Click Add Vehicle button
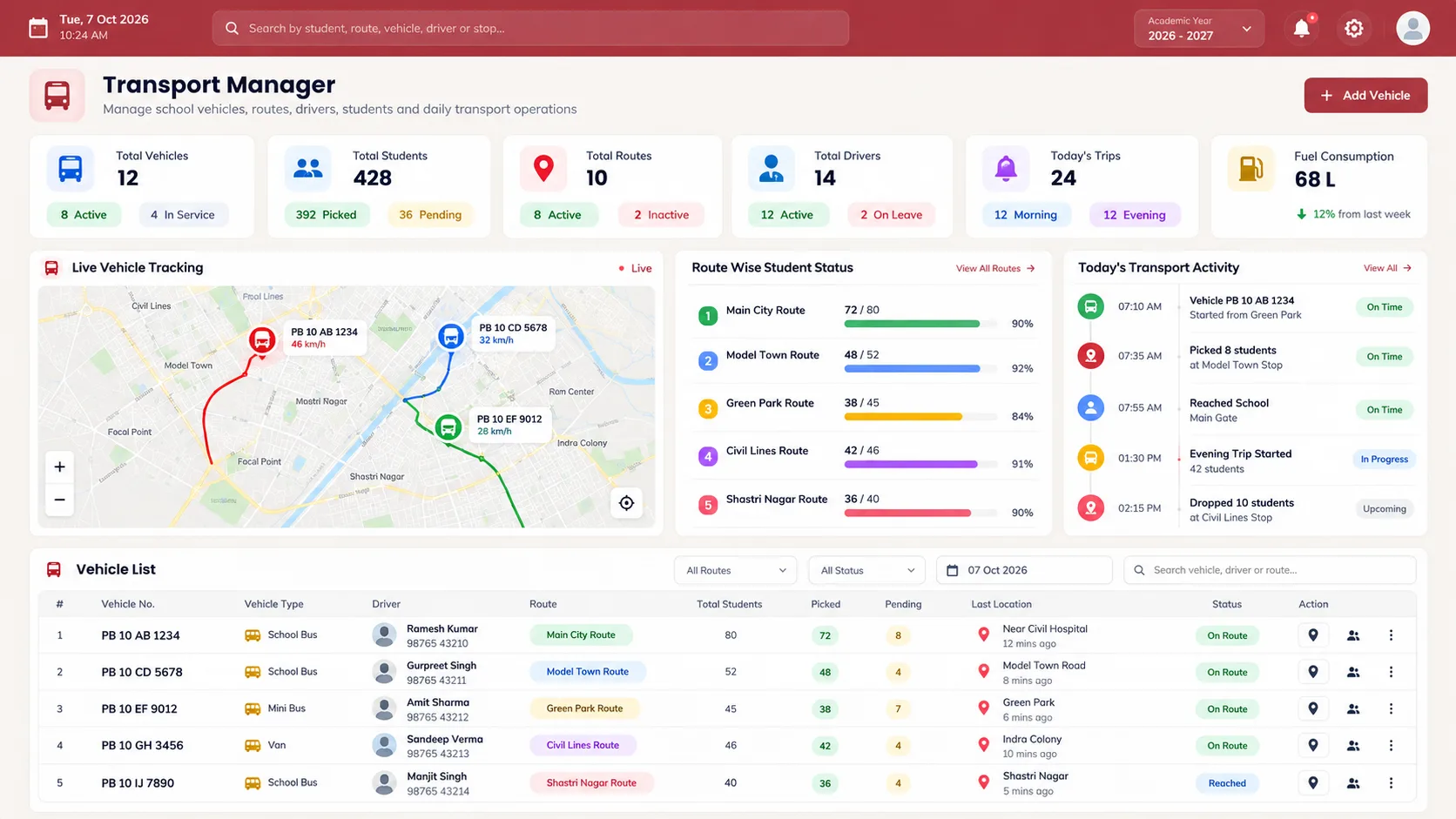Screen dimensions: 1456x819 pyautogui.click(x=1365, y=95)
